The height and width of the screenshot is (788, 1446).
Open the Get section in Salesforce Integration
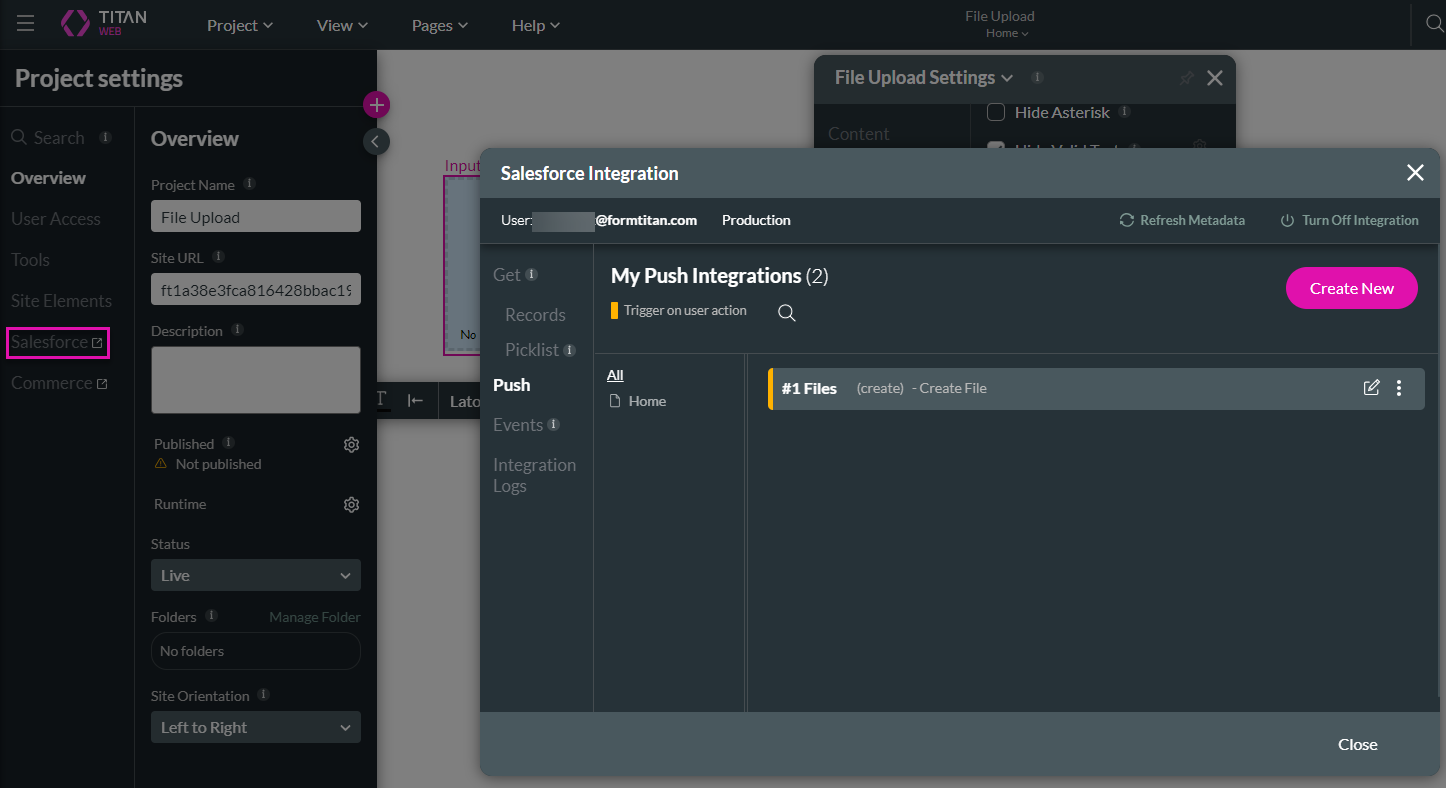[x=507, y=275]
